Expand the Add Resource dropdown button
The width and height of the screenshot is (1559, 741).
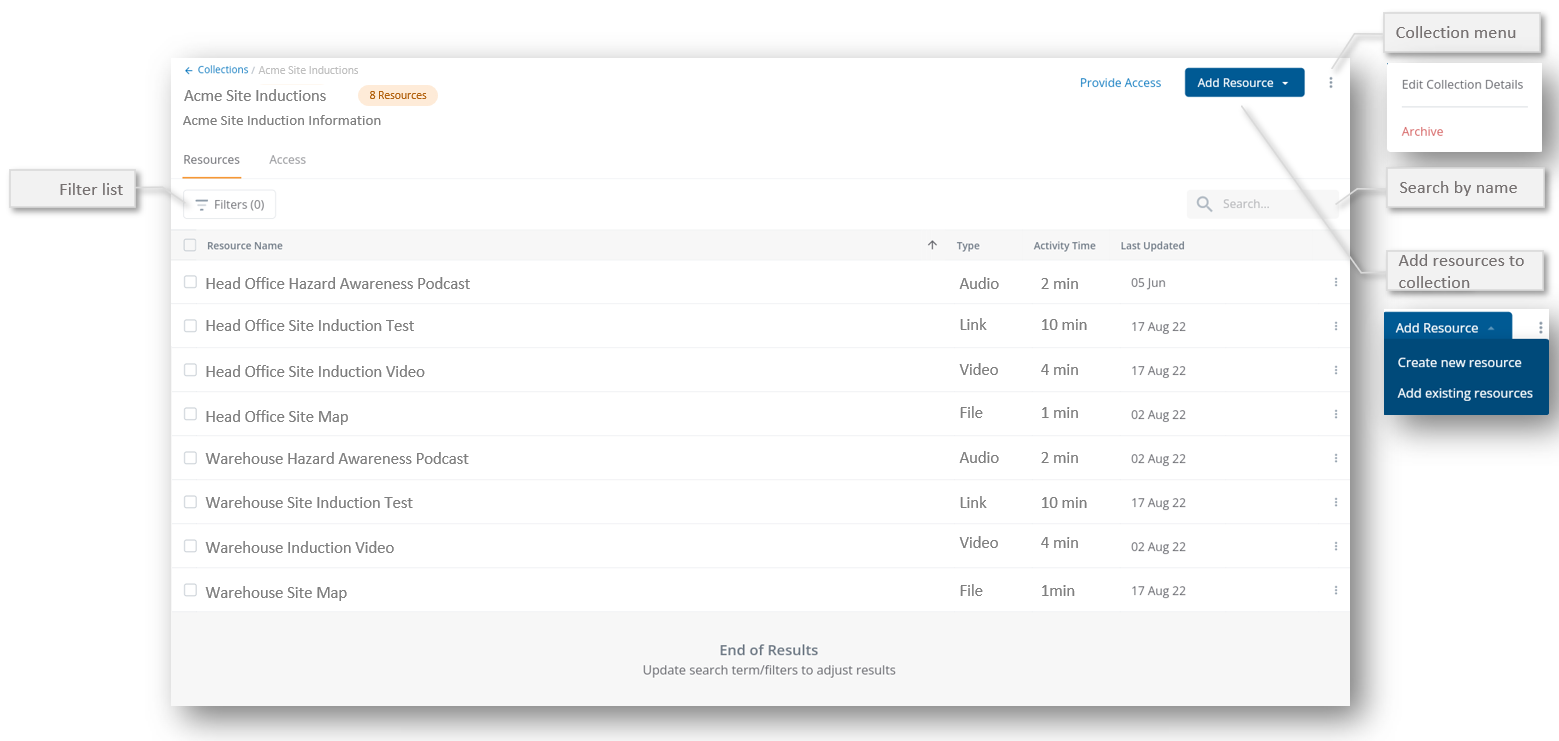pos(1244,83)
